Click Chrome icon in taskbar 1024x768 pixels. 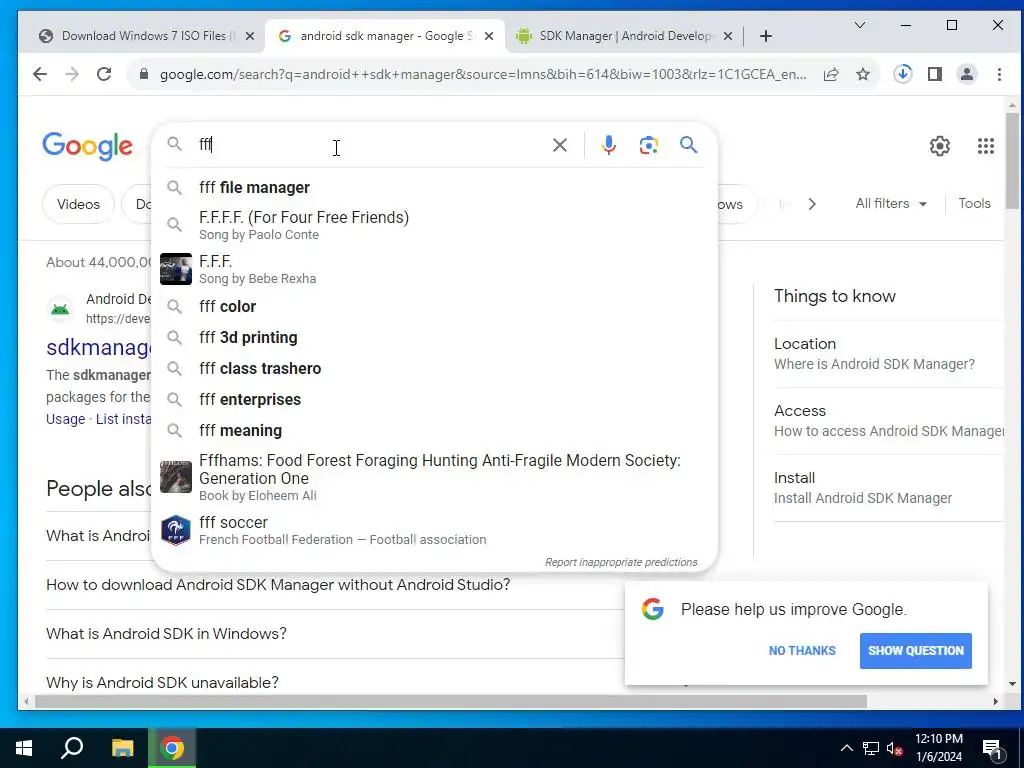tap(172, 748)
